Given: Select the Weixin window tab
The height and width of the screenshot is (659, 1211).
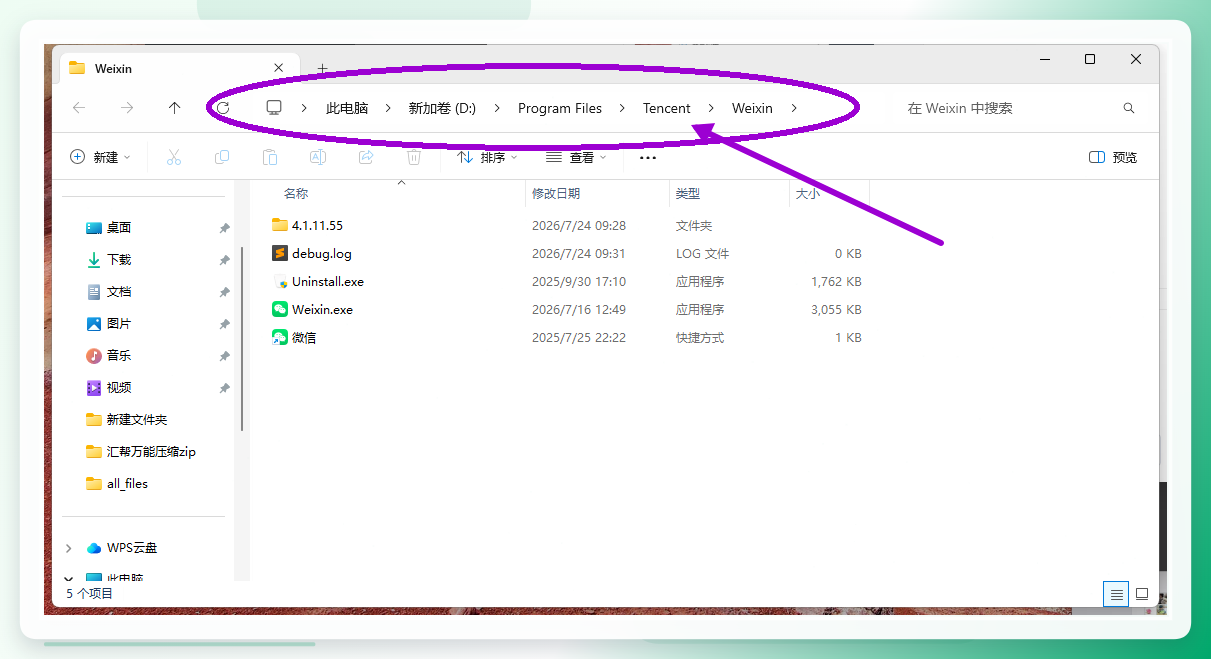Looking at the screenshot, I should pyautogui.click(x=178, y=68).
